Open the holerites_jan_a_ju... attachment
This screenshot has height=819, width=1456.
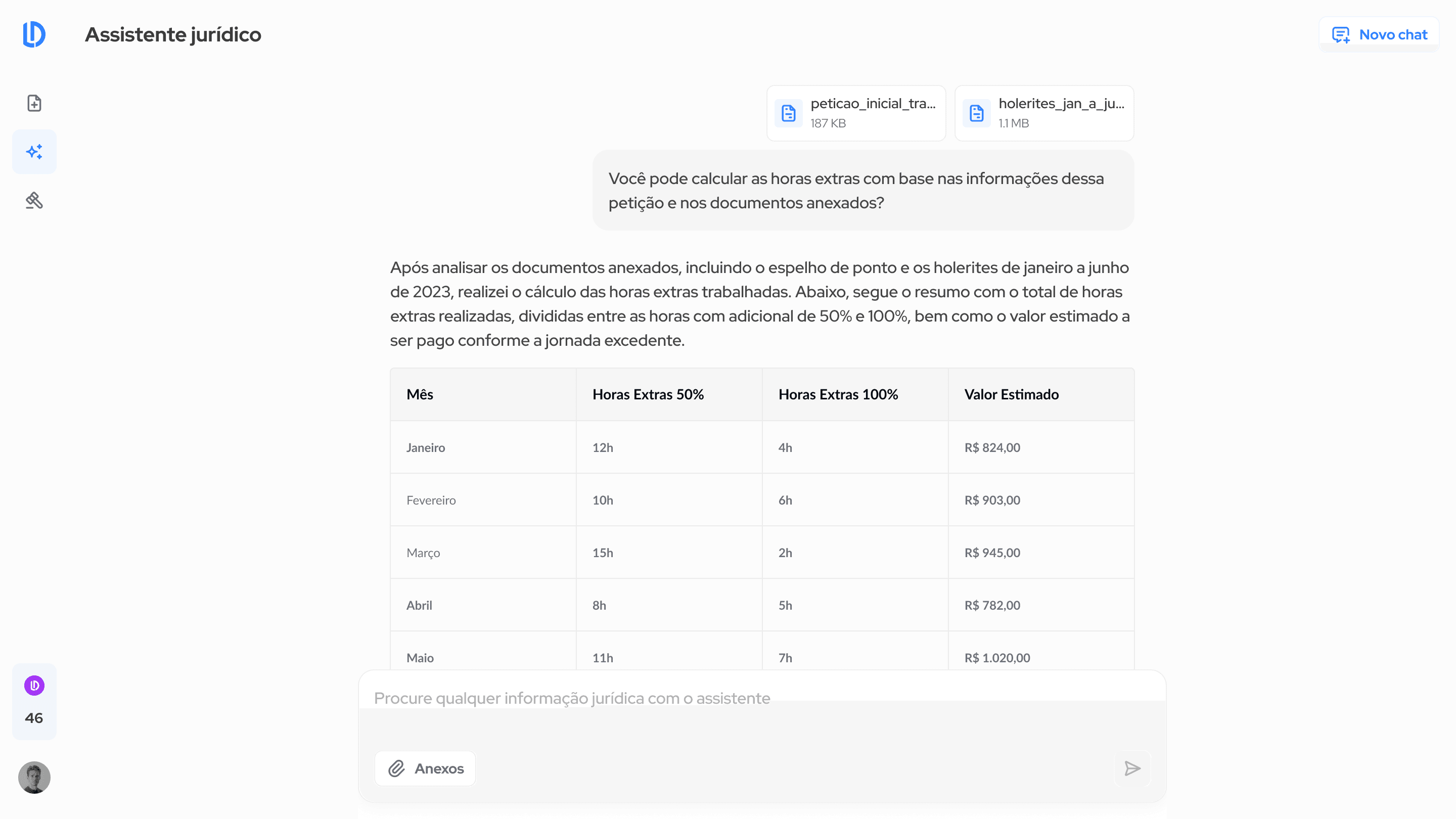[1044, 113]
